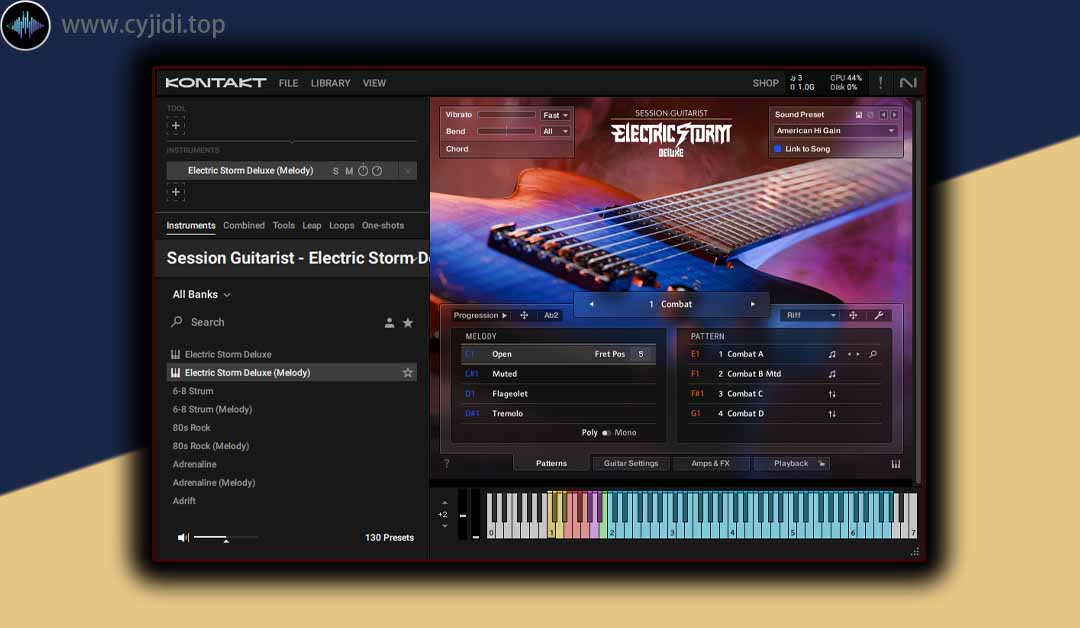Open the tuning knob of the instrument slot

(x=363, y=171)
